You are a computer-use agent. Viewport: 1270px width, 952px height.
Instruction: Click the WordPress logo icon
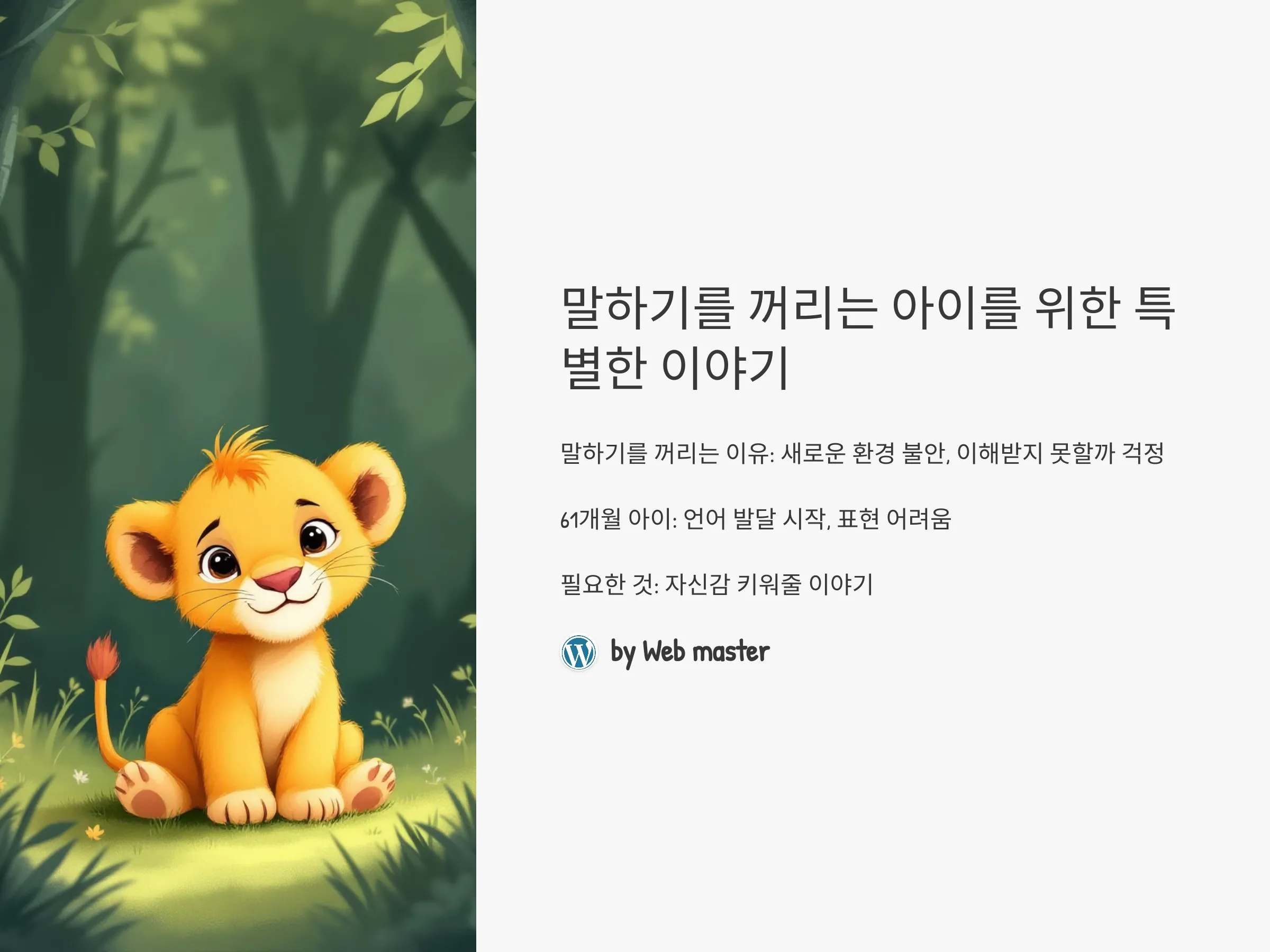(x=578, y=652)
